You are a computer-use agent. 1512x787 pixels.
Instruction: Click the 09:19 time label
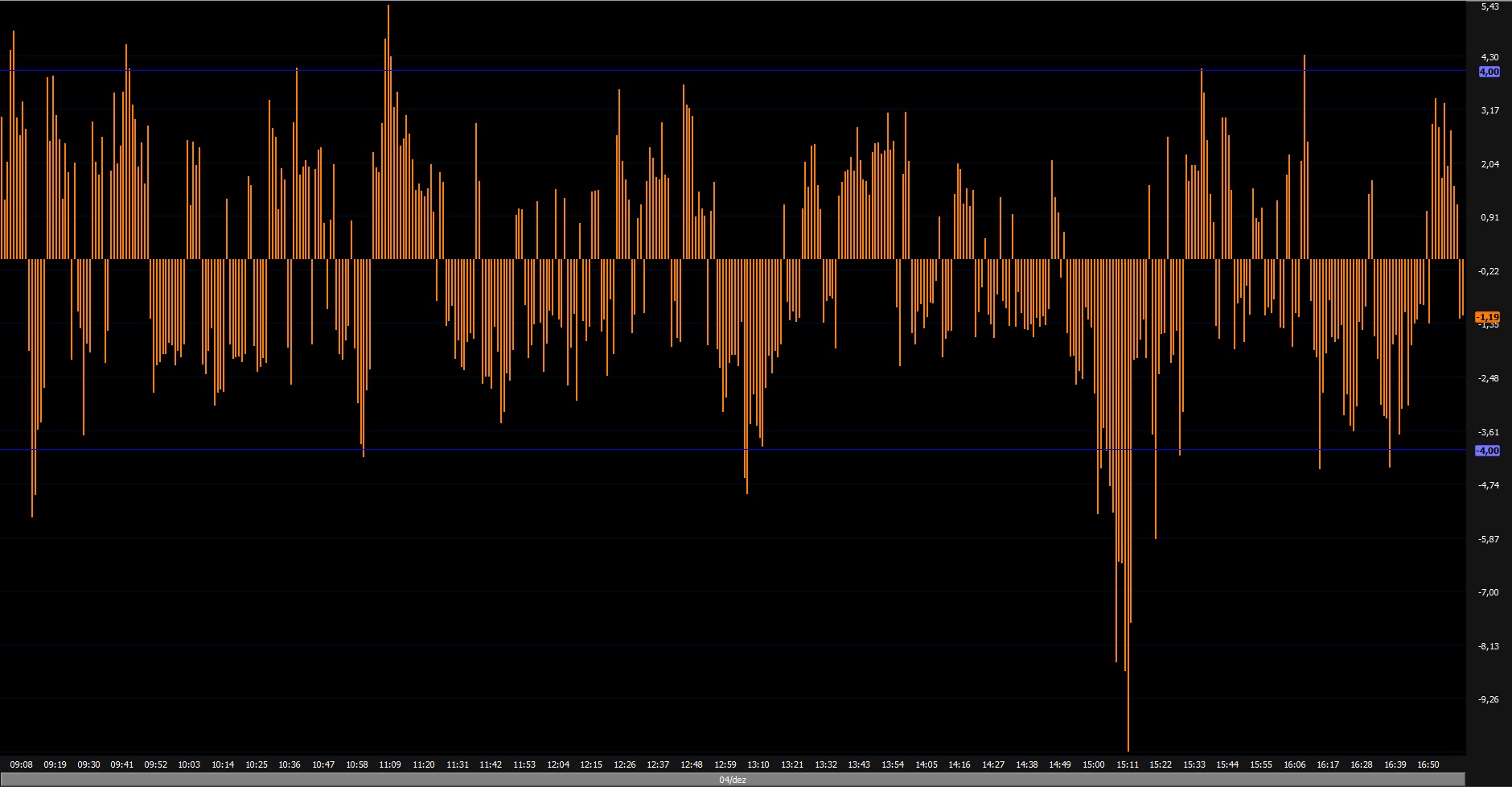pos(55,764)
